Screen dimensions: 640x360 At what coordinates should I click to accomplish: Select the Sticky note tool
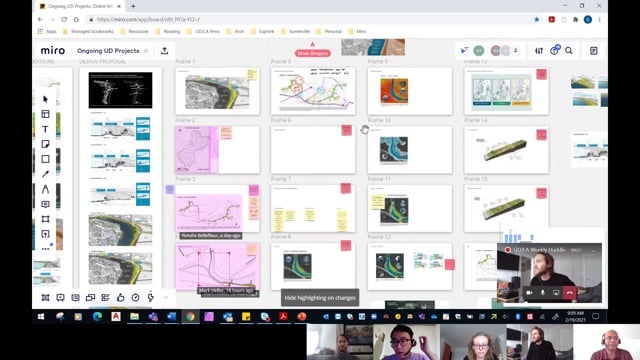[x=45, y=144]
